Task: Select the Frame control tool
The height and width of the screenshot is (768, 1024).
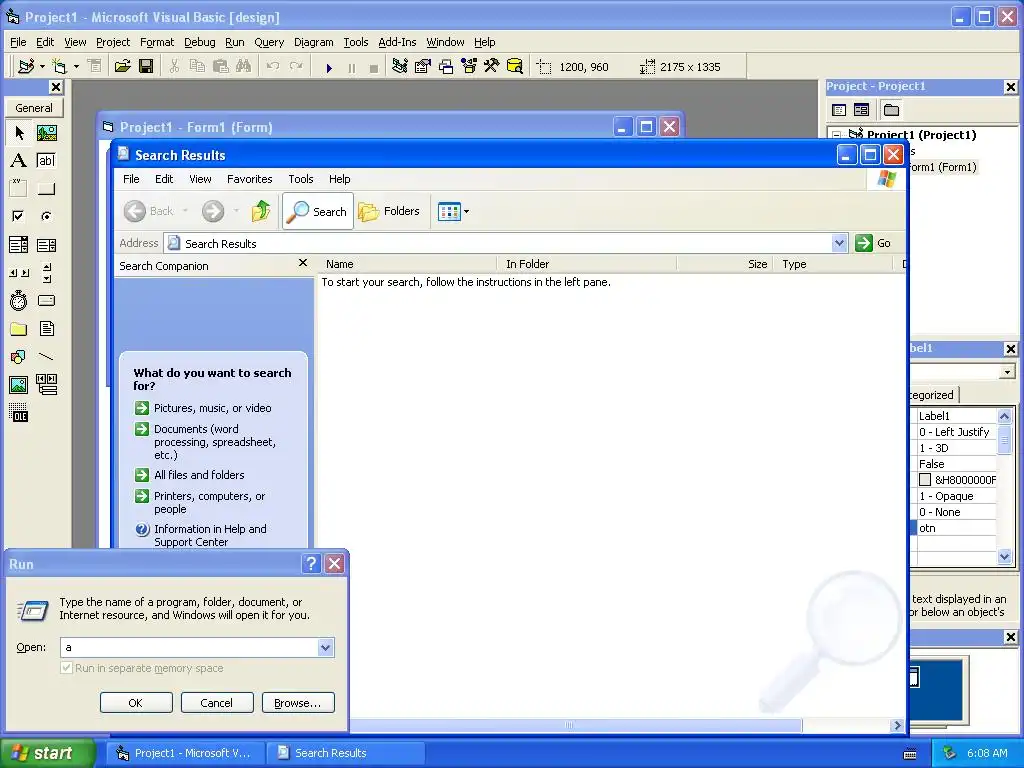Action: 19,189
